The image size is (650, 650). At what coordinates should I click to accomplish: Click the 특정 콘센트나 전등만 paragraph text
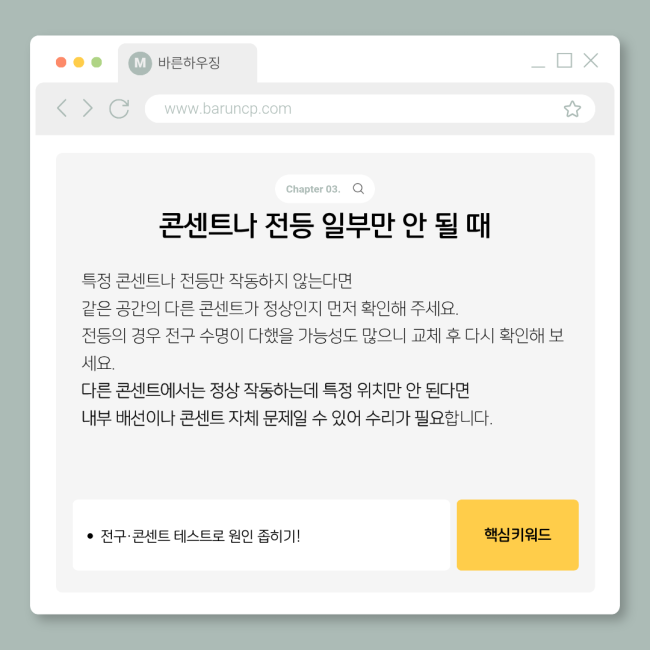coord(217,281)
